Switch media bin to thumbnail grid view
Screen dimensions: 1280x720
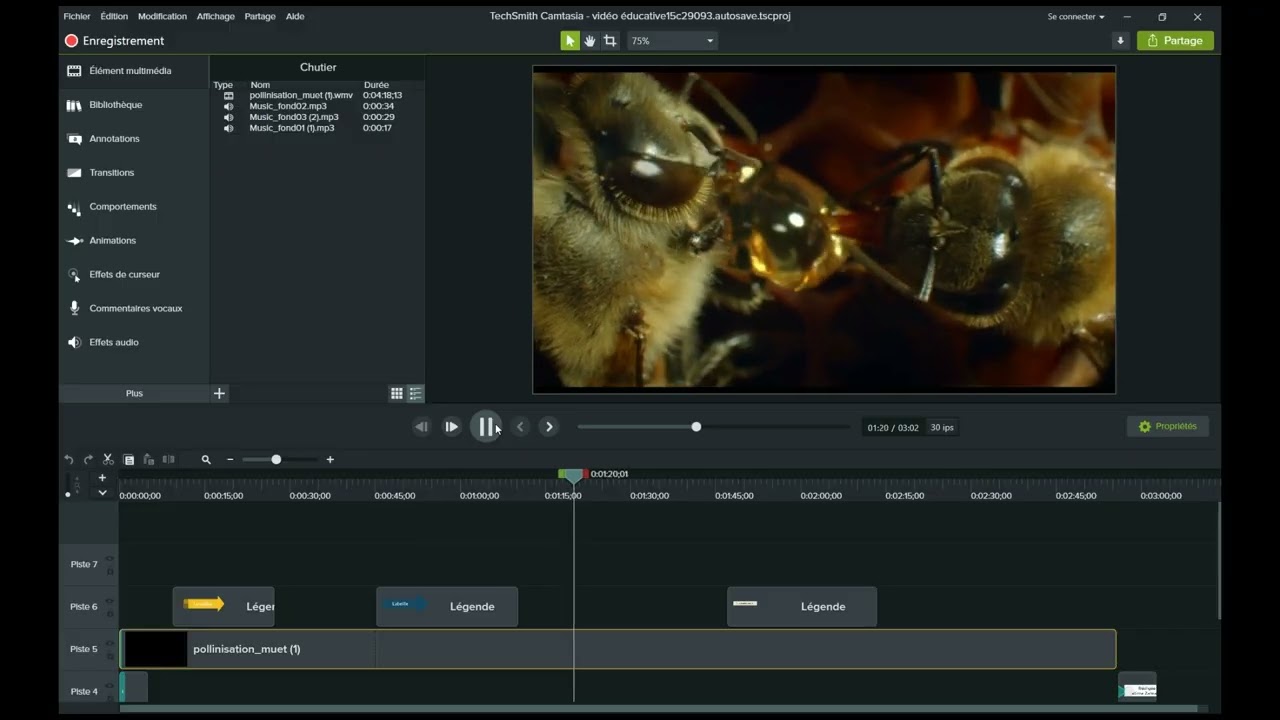click(x=397, y=394)
